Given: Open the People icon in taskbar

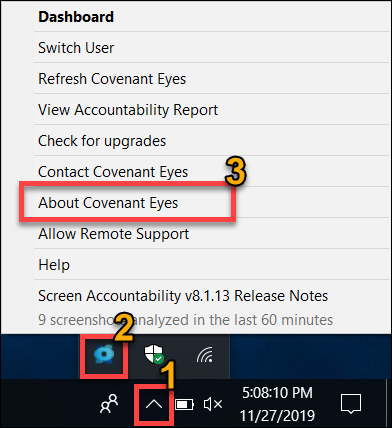Looking at the screenshot, I should coord(109,404).
